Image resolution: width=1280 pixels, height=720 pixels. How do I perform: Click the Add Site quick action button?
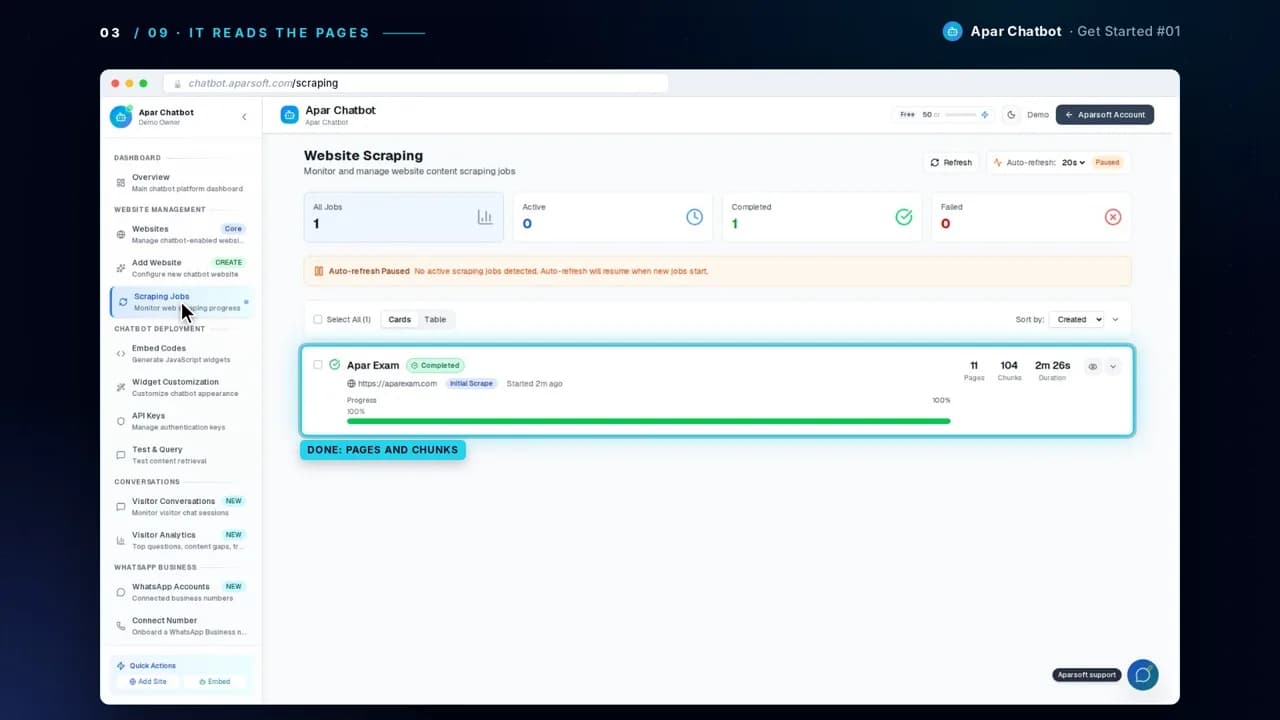[x=148, y=682]
